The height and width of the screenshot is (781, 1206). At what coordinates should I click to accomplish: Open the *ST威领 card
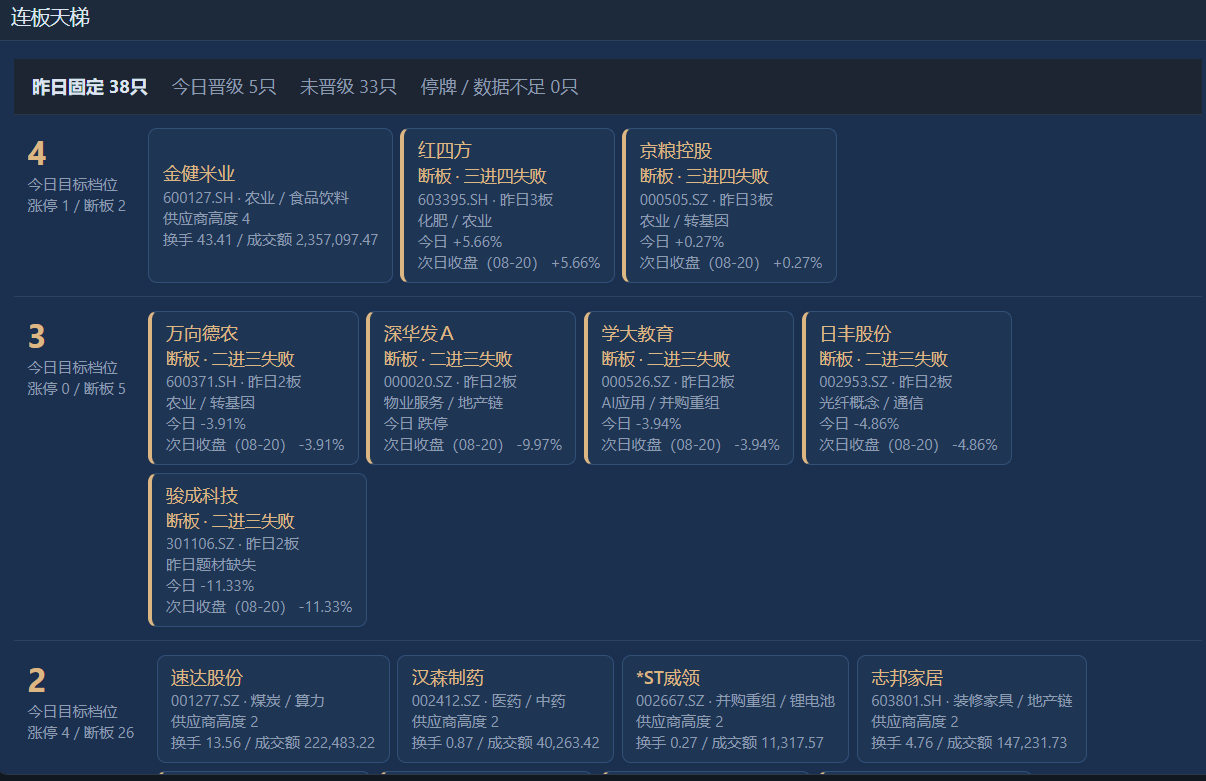point(735,709)
